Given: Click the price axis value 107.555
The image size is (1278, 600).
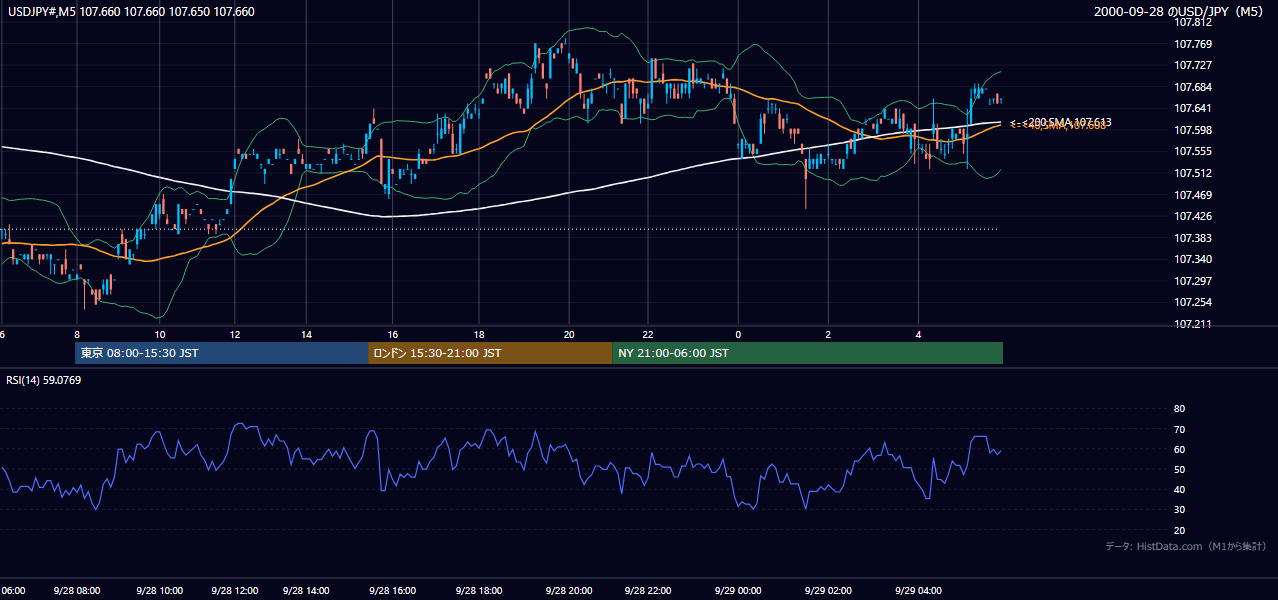Looking at the screenshot, I should click(x=1193, y=151).
